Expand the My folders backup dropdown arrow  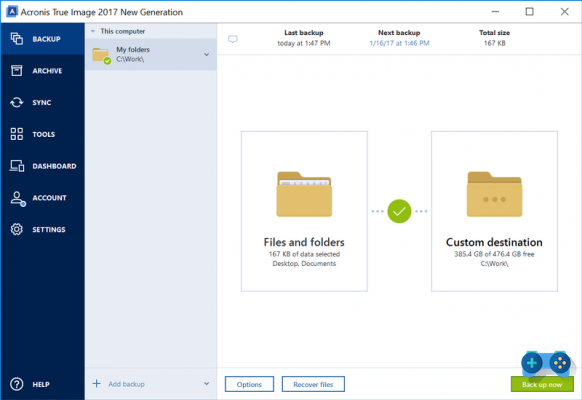[206, 55]
